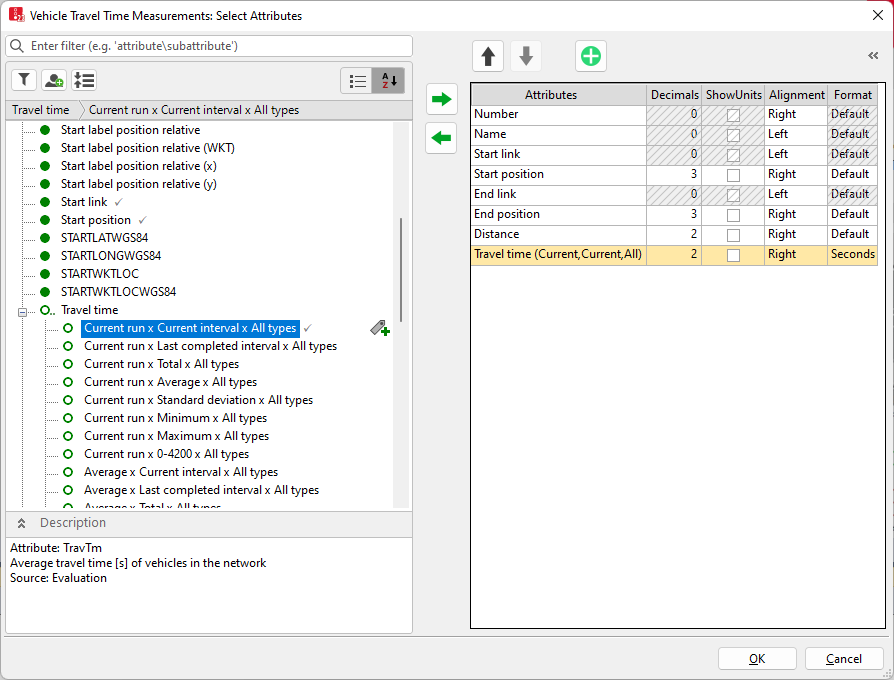Click the tag-plus icon beside selected row

click(x=380, y=328)
